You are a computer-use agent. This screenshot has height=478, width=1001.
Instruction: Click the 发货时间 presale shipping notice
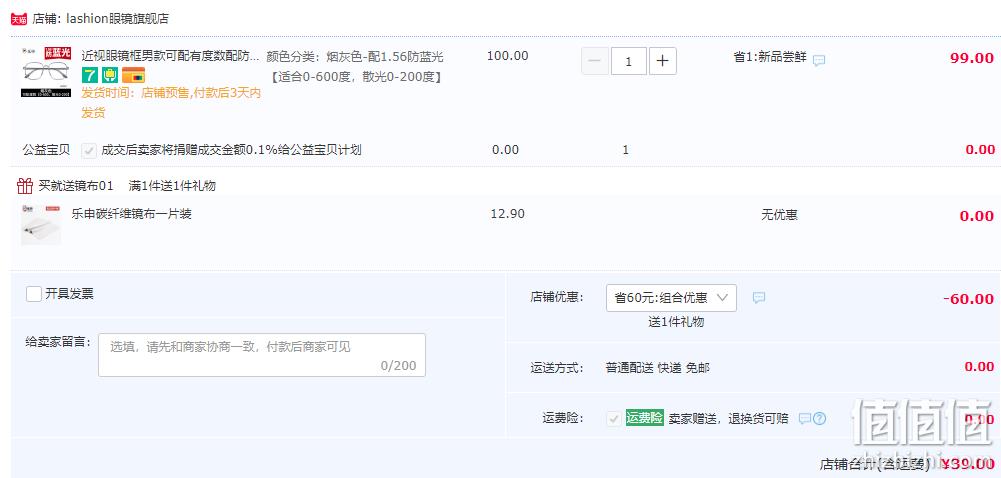coord(171,103)
